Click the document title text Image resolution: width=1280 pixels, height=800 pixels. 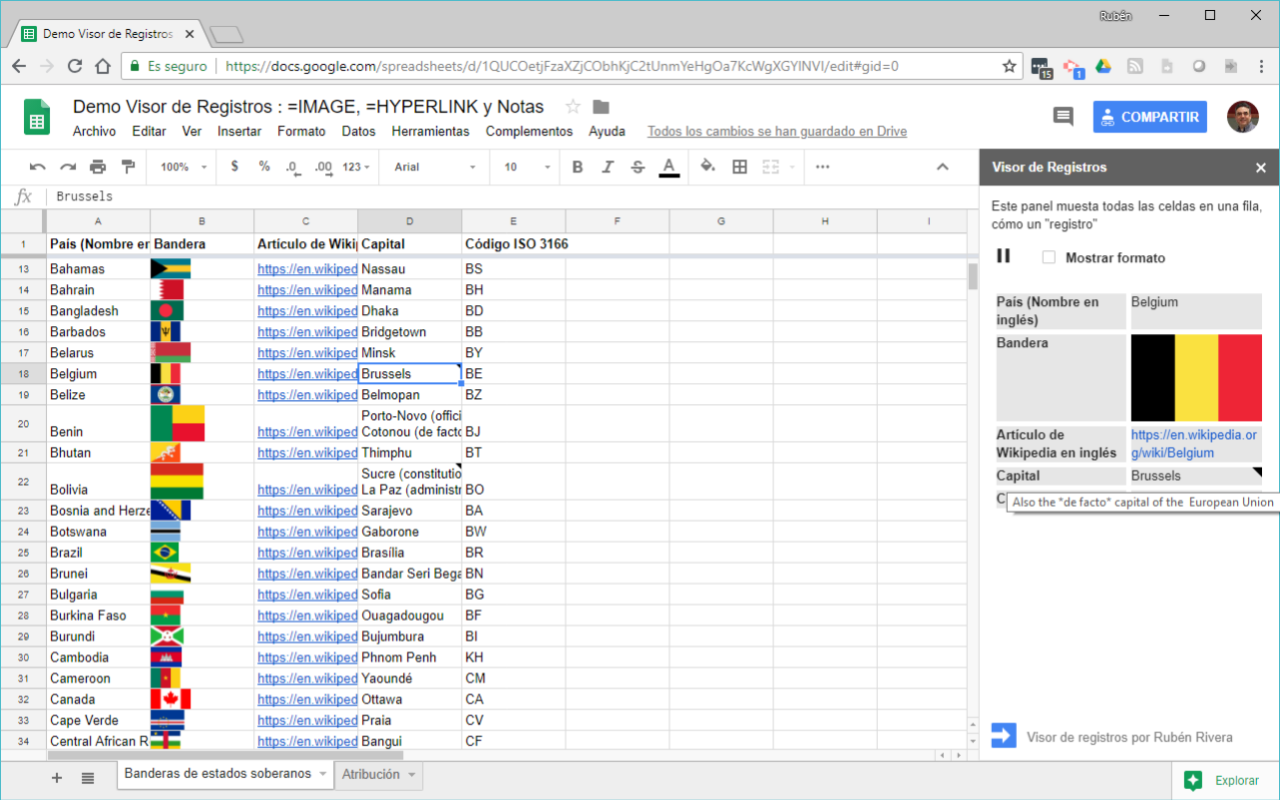[308, 107]
